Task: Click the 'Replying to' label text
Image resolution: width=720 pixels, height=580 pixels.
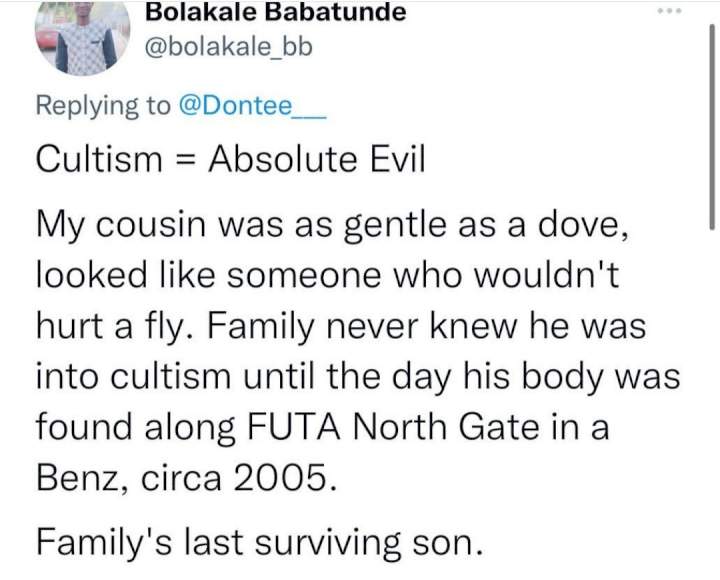Action: point(103,106)
